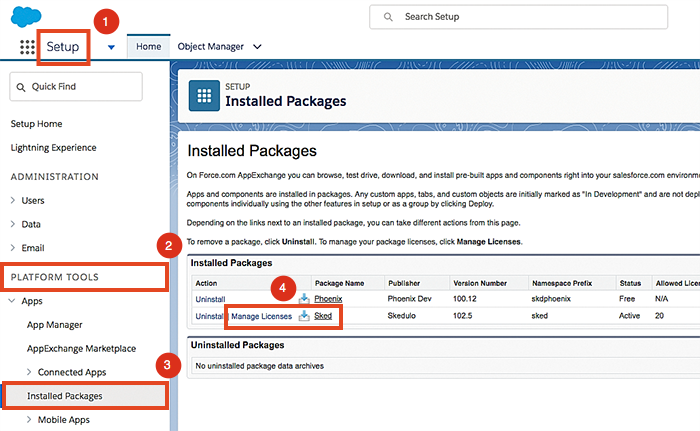Click the Installed Packages header grid icon
This screenshot has width=700, height=431.
pos(204,96)
